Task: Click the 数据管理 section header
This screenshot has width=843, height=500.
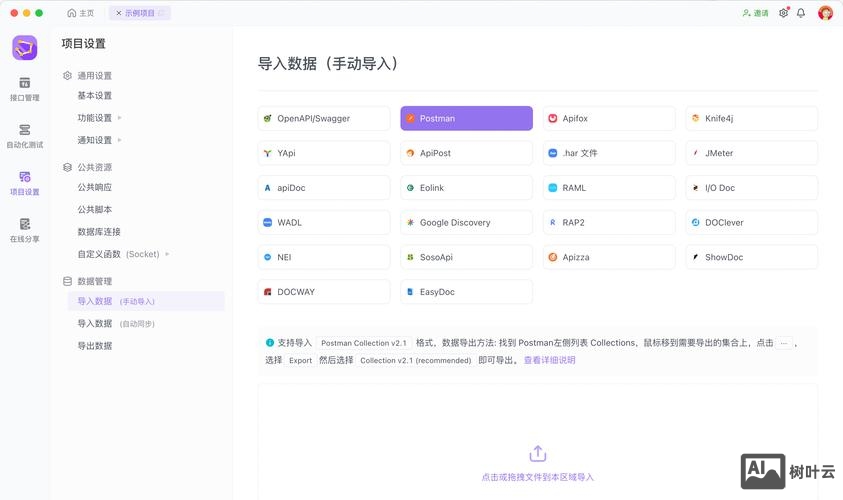Action: click(88, 281)
